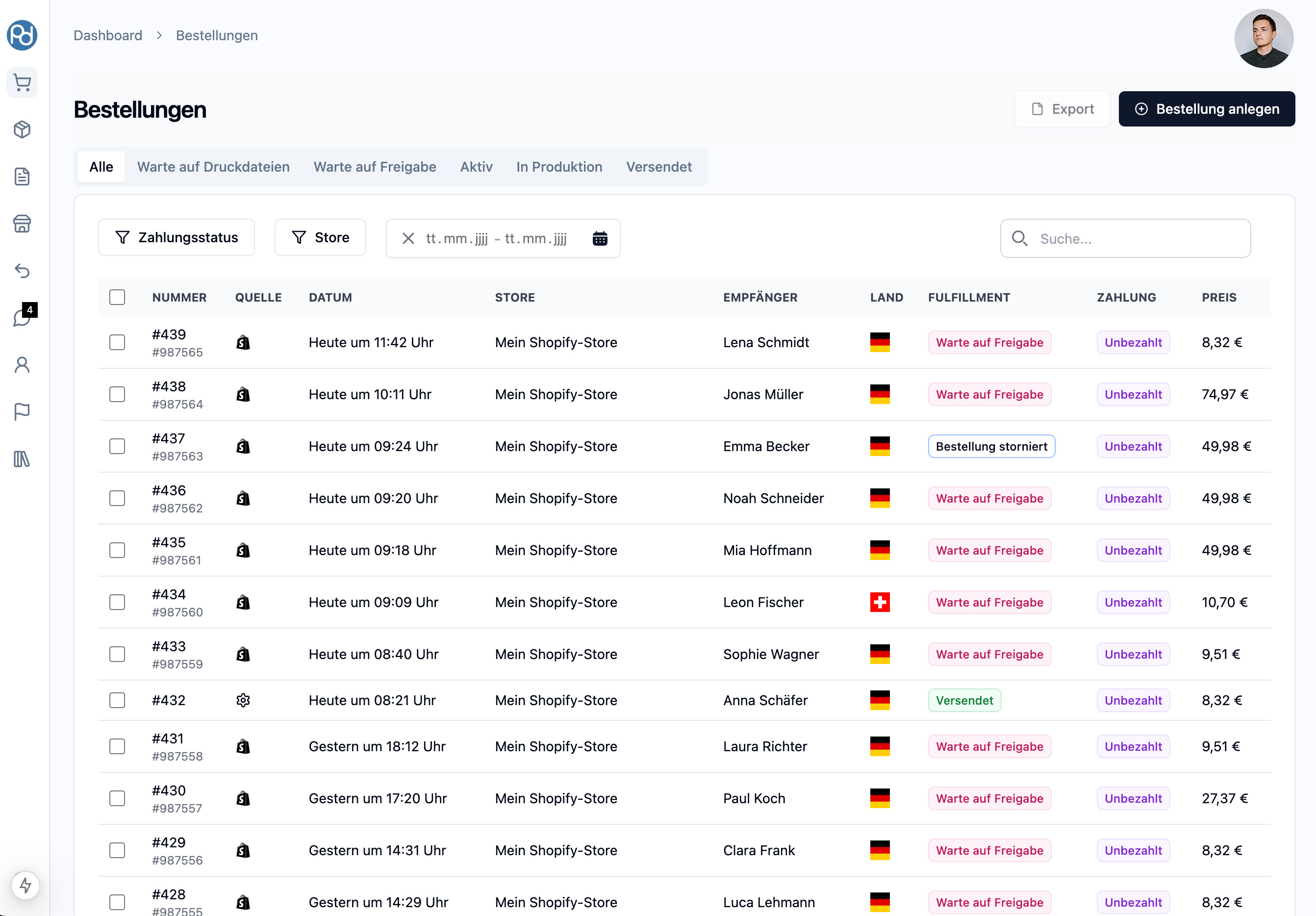Open the chat icon showing 4 notifications
Image resolution: width=1316 pixels, height=916 pixels.
pos(22,318)
